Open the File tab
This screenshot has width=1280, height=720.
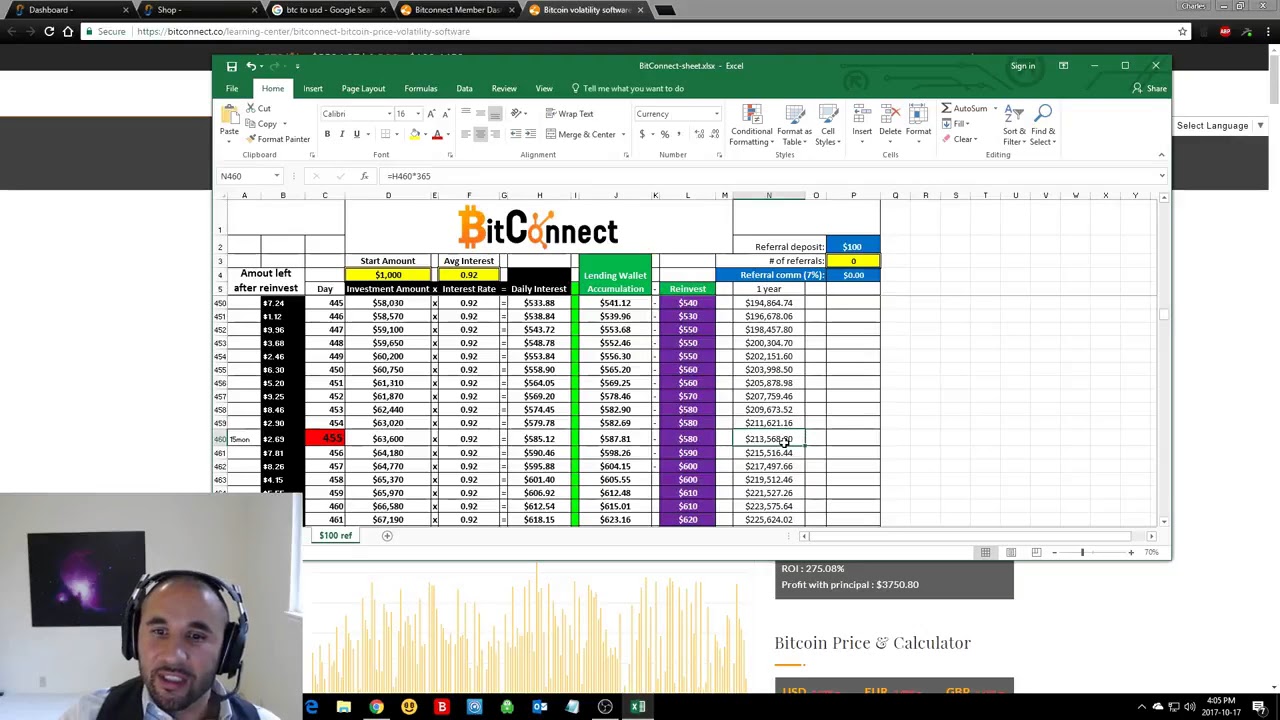tap(232, 88)
